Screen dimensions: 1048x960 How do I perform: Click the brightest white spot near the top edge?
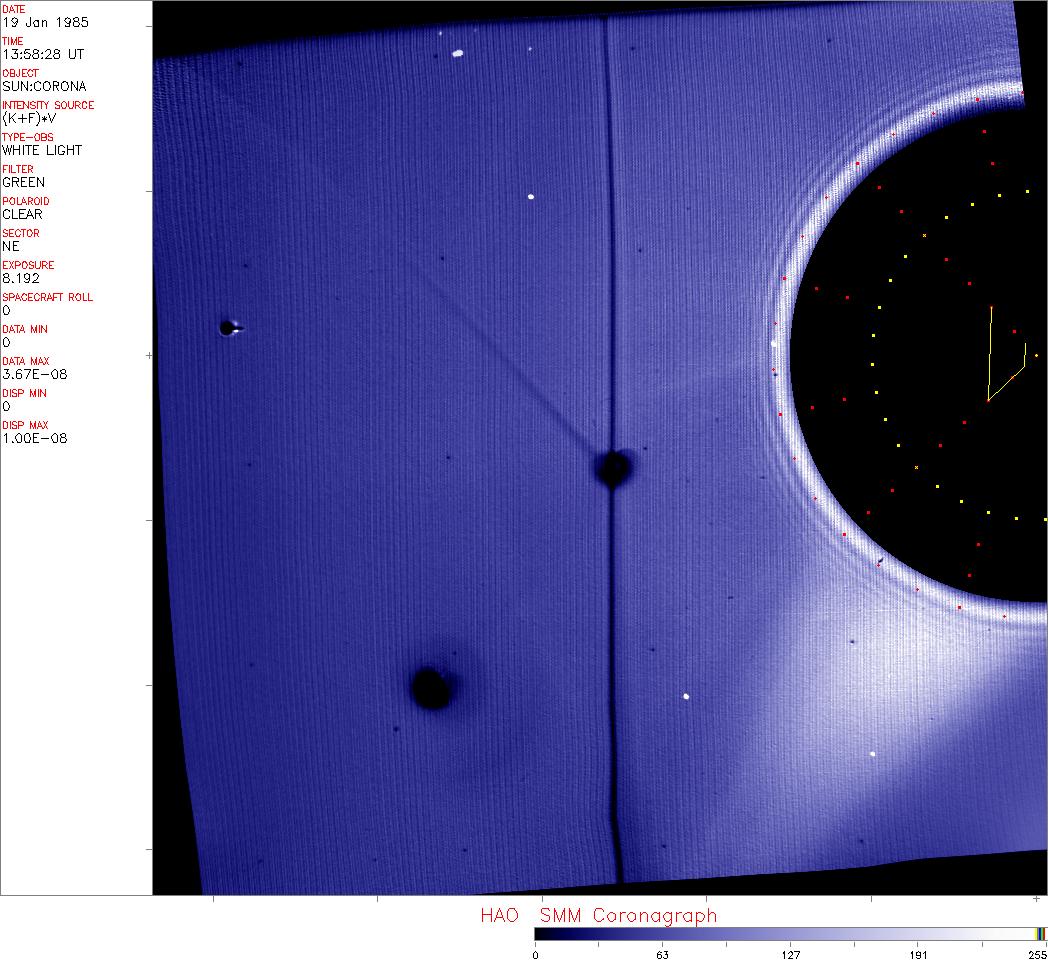458,53
